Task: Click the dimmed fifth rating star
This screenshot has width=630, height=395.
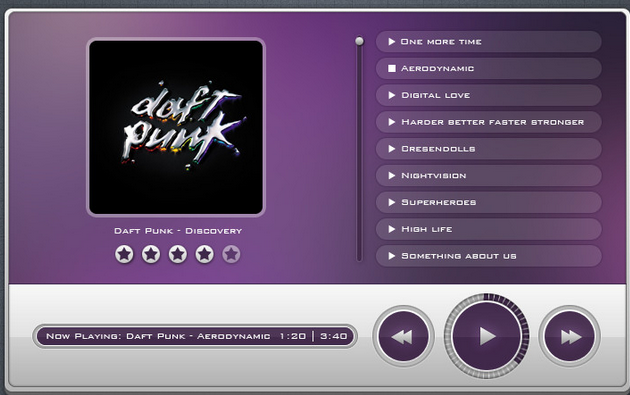Action: 231,254
